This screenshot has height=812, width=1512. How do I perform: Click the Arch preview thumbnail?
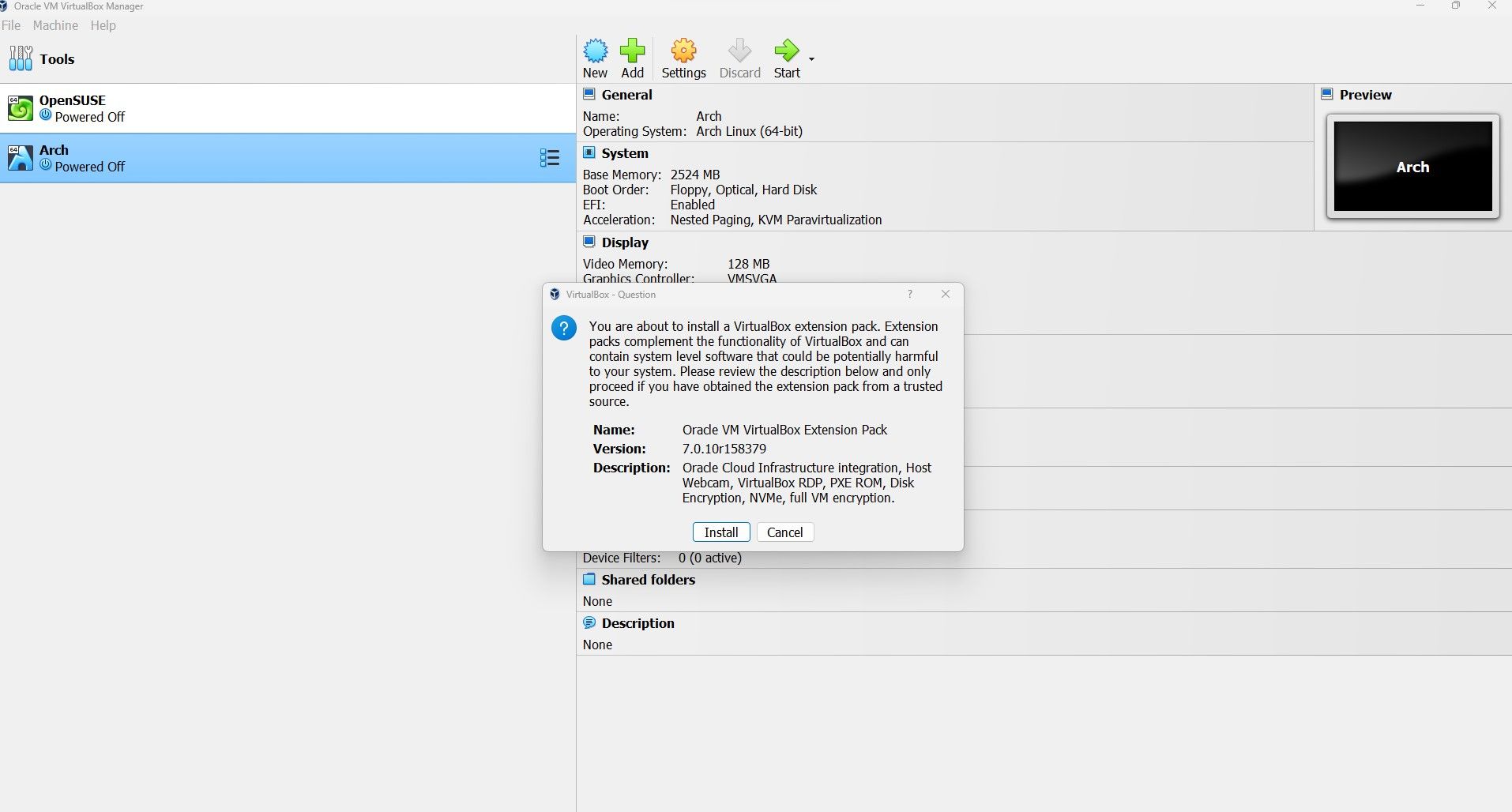1411,167
